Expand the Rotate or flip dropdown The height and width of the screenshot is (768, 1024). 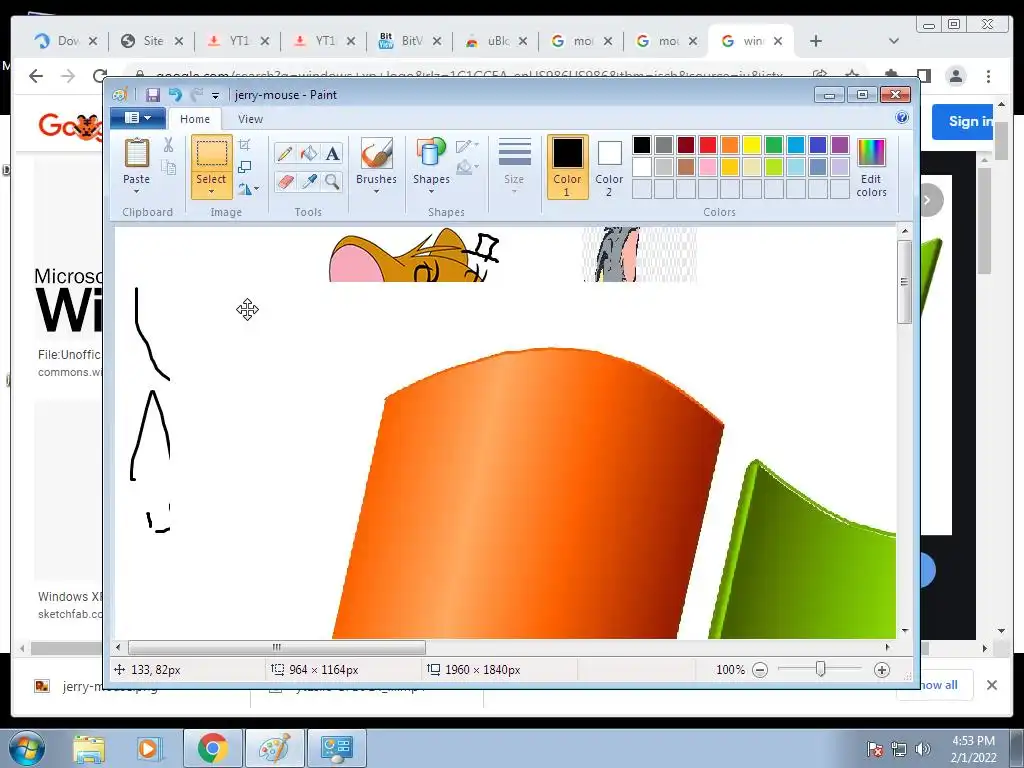[248, 189]
